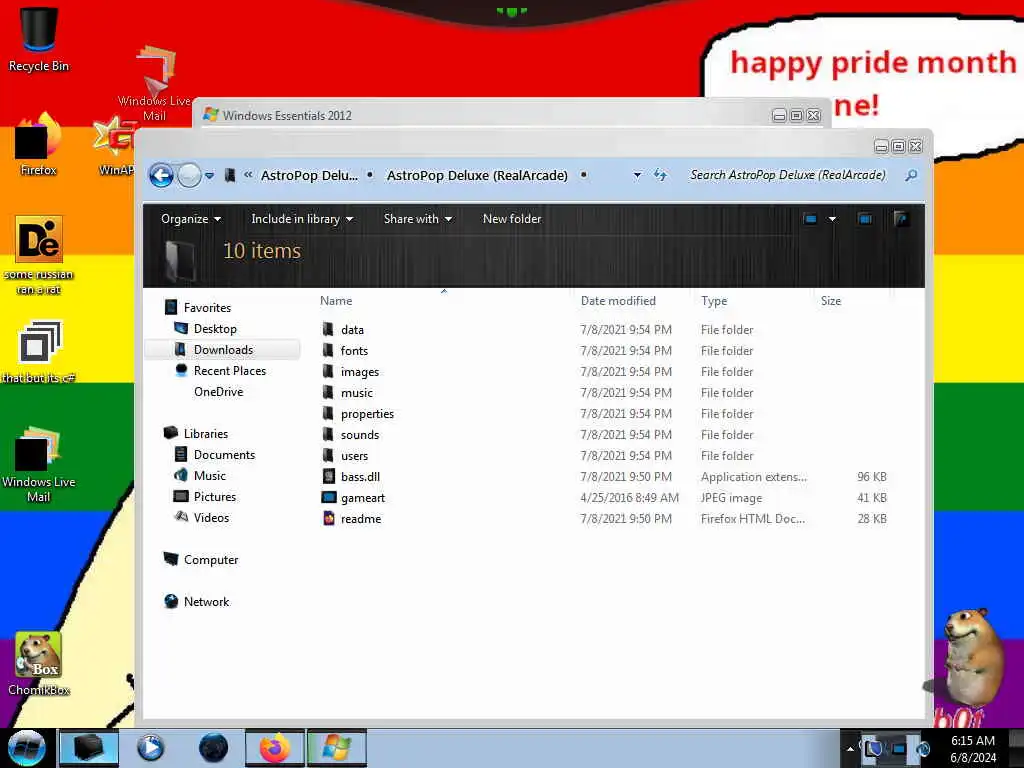Show hidden tray icons arrow
The width and height of the screenshot is (1024, 768).
tap(850, 748)
